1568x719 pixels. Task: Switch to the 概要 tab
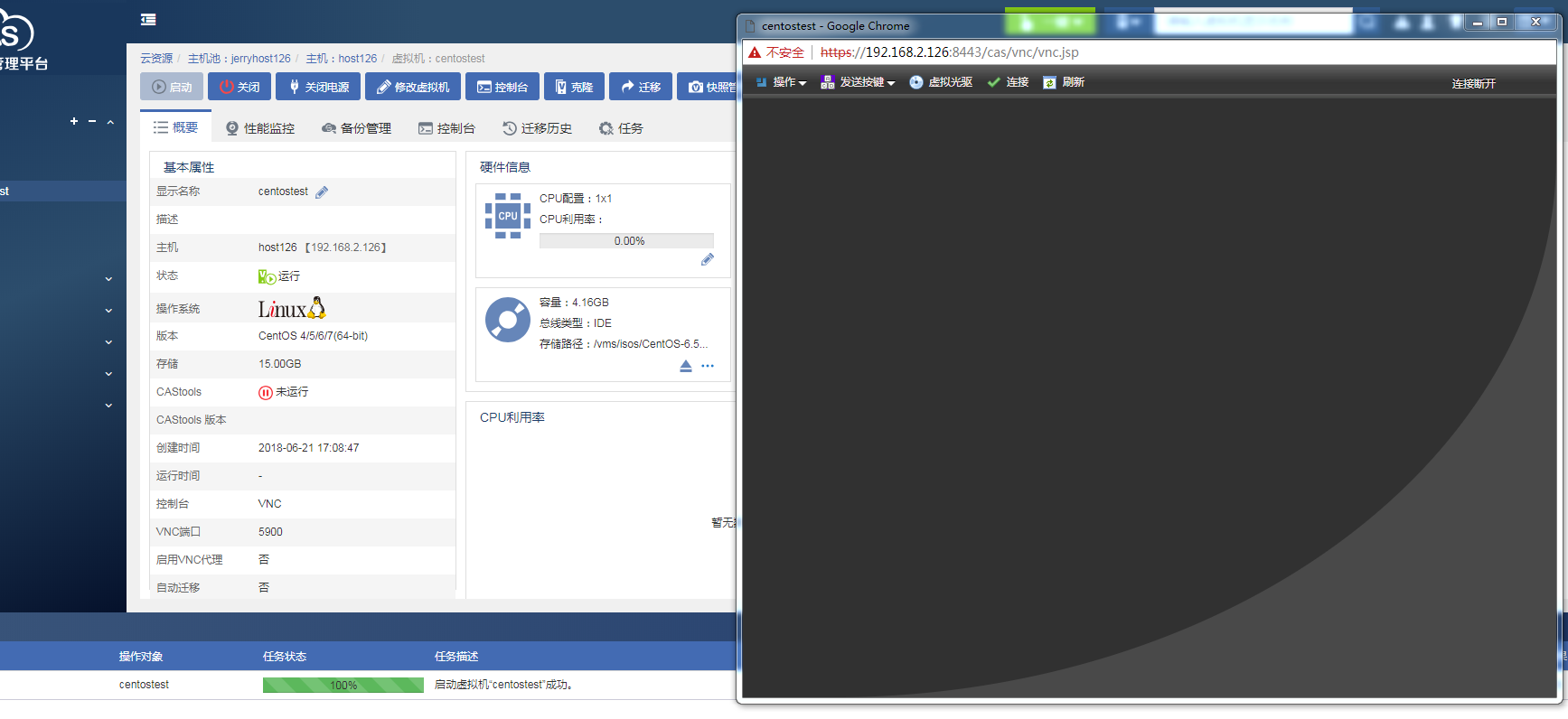pyautogui.click(x=176, y=127)
